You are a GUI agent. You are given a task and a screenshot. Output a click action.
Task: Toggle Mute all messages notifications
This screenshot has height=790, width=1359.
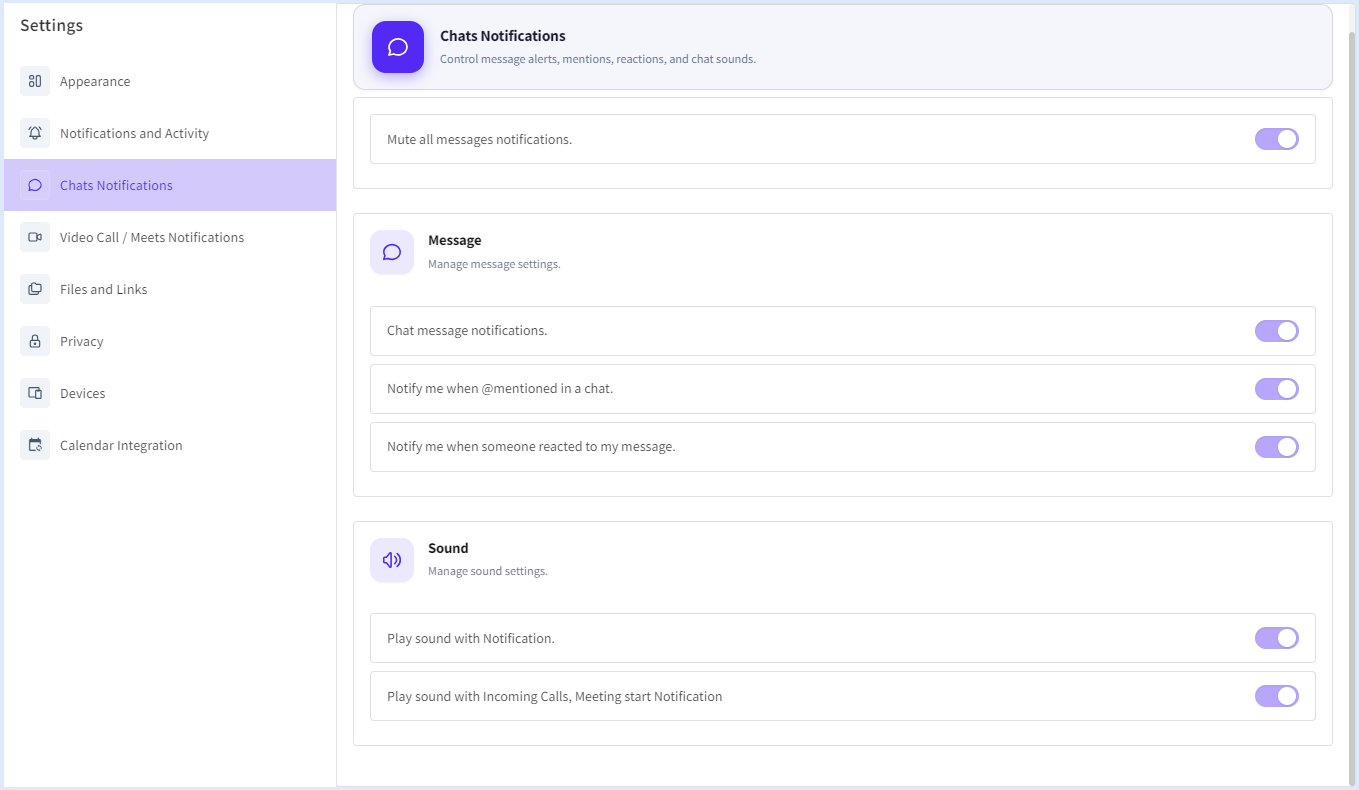[x=1277, y=139]
